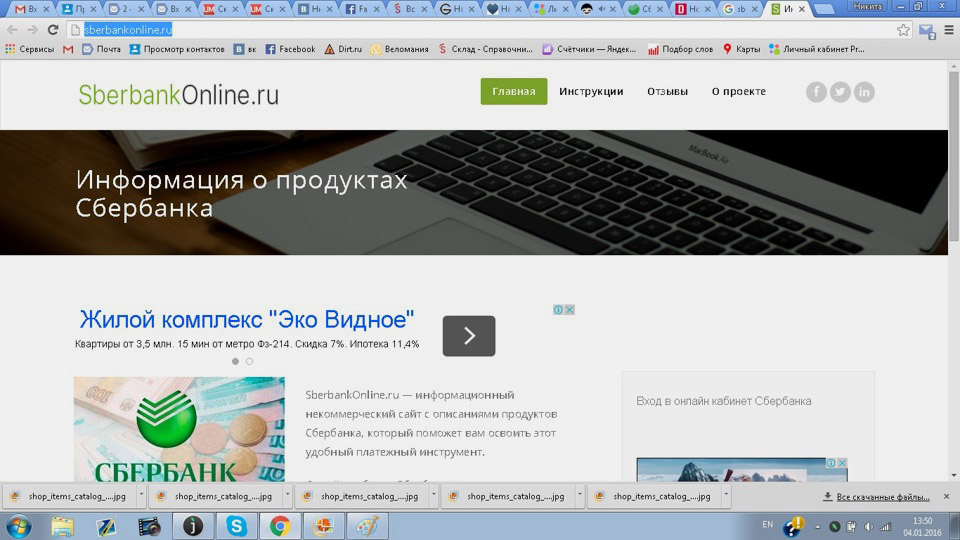The image size is (960, 540).
Task: Open the Windows Start menu
Action: 18,526
